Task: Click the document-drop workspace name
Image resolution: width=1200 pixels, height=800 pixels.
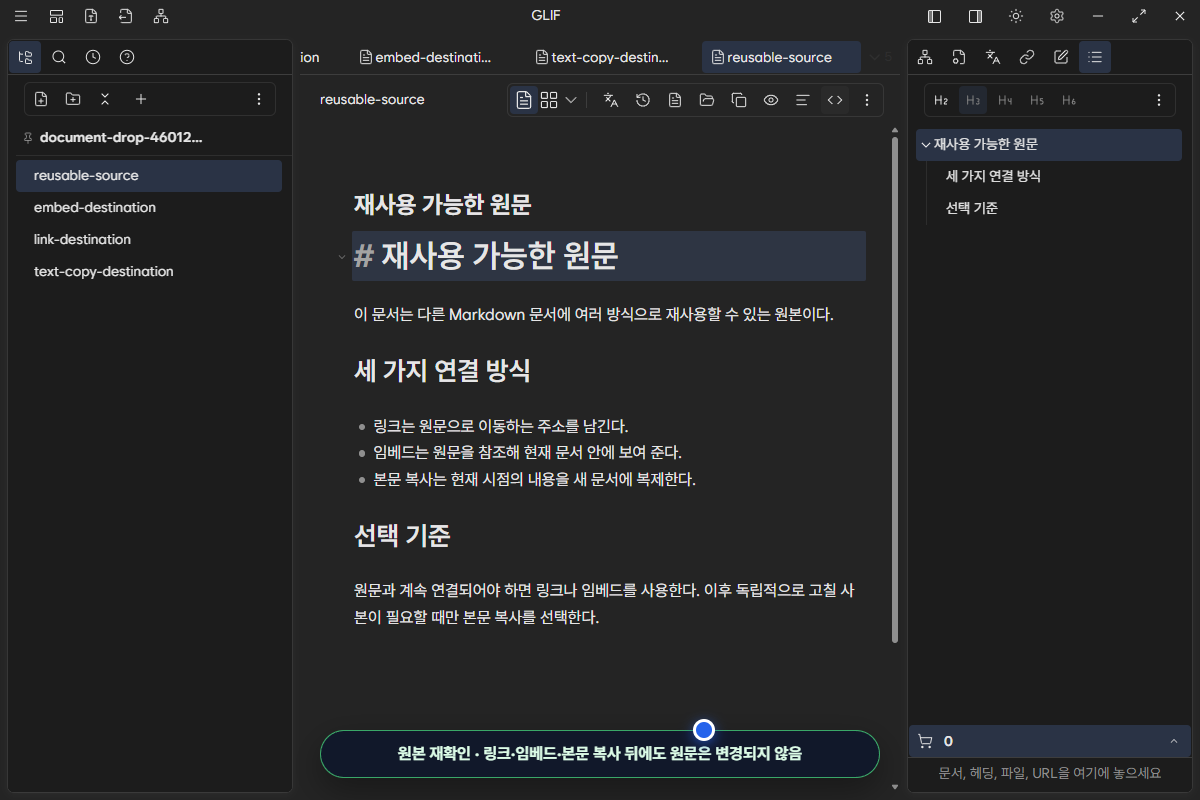Action: 121,138
